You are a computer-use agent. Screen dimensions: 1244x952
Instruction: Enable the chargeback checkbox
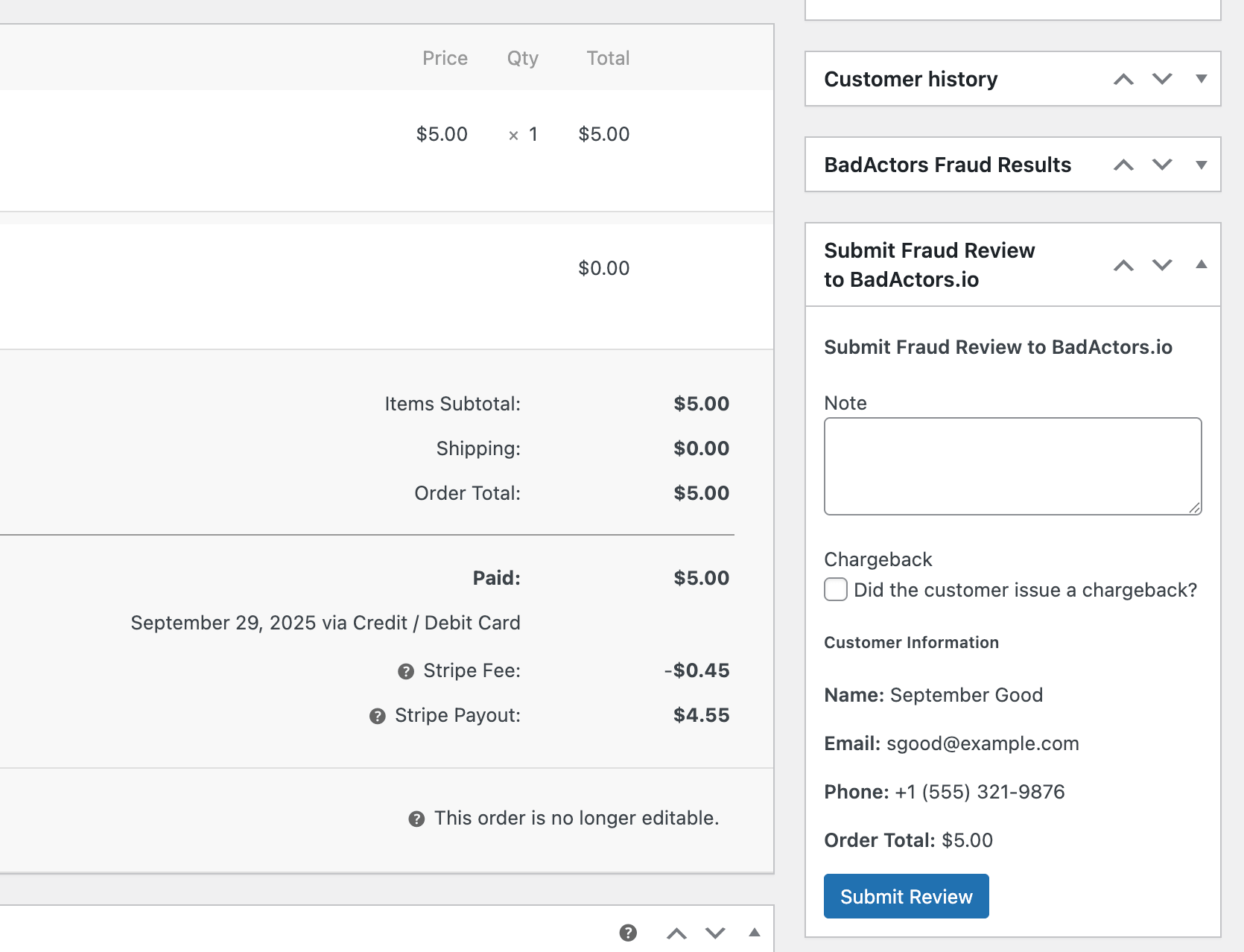tap(835, 589)
